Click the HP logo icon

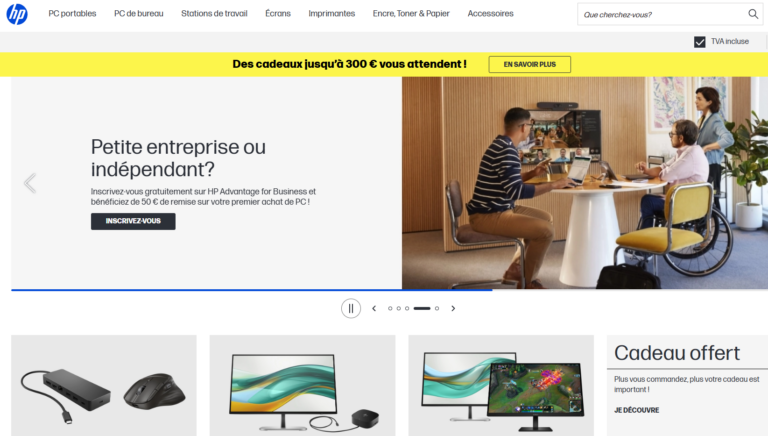(17, 14)
